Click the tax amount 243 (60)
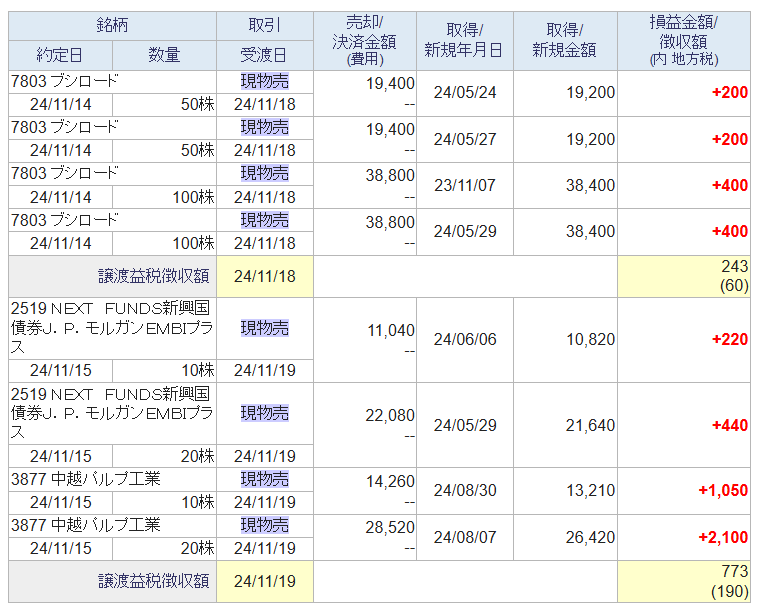The width and height of the screenshot is (761, 612). tap(734, 276)
